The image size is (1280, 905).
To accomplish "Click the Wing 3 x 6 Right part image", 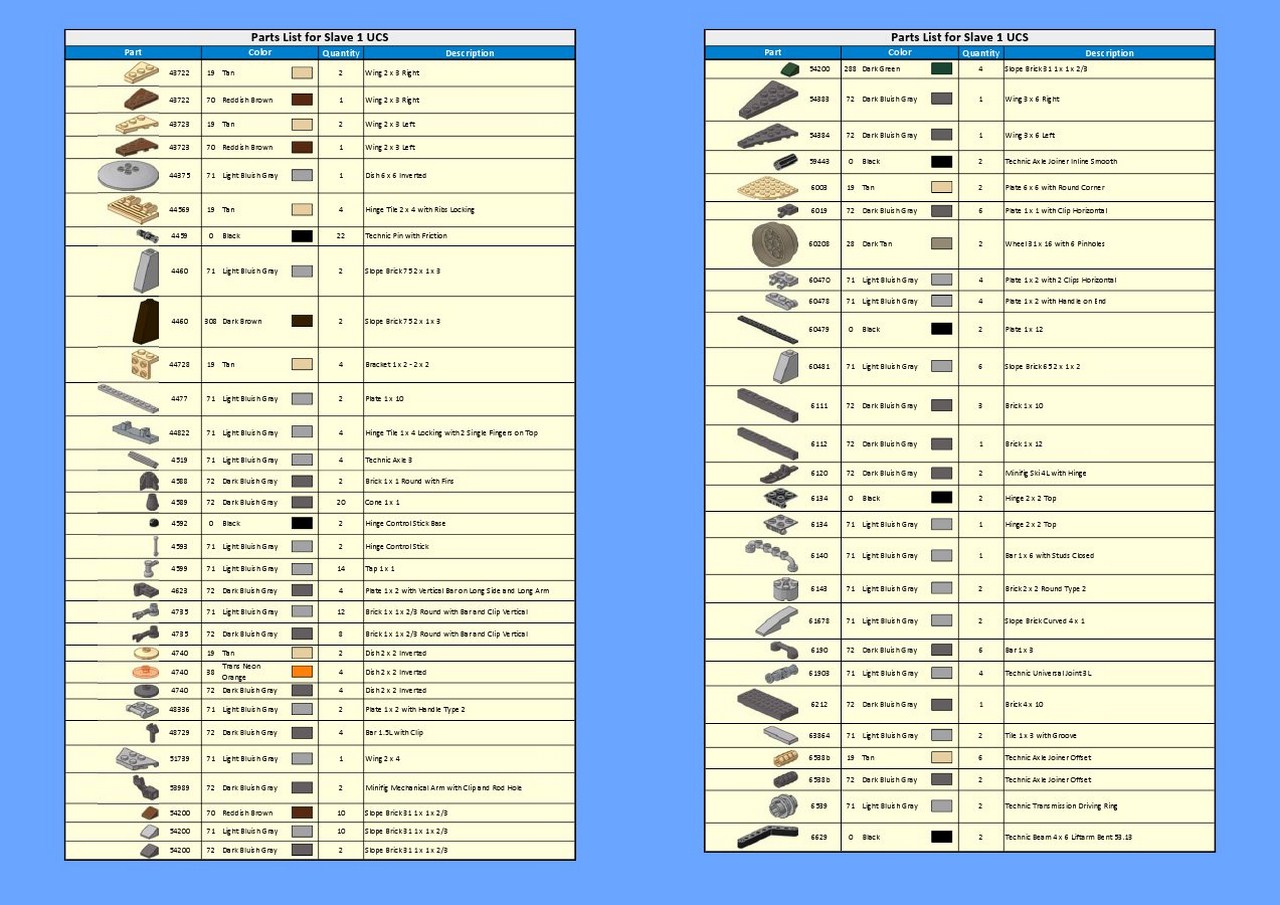I will pyautogui.click(x=769, y=99).
